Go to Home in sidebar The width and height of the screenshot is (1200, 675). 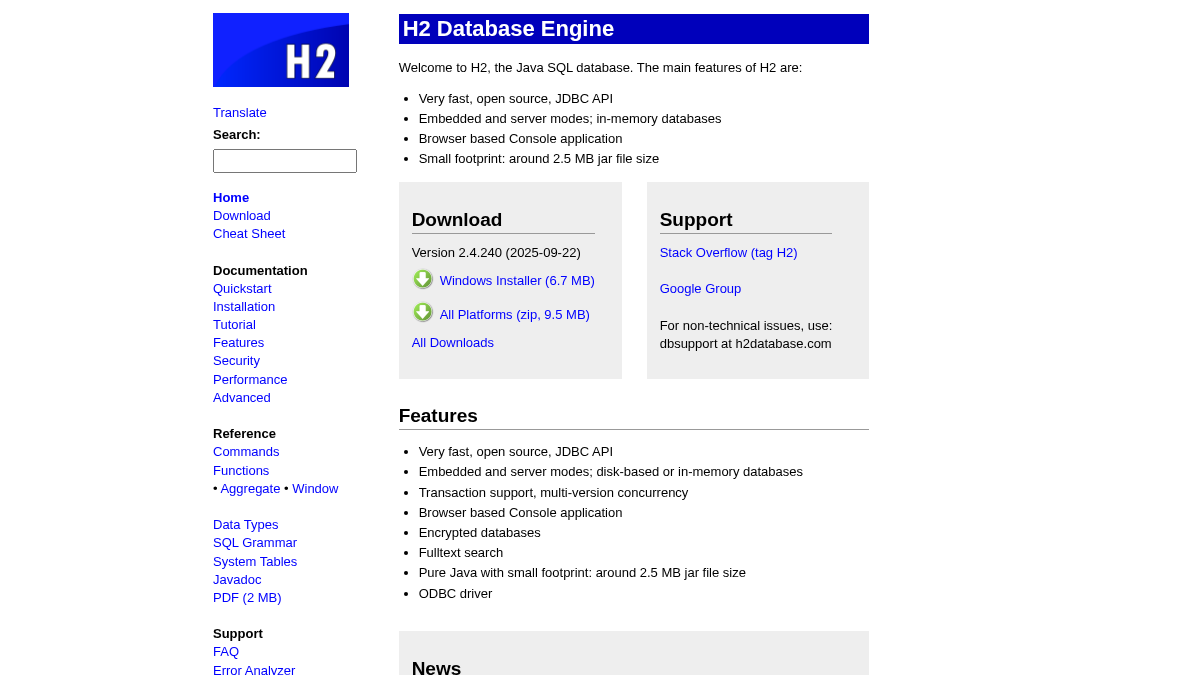point(231,198)
